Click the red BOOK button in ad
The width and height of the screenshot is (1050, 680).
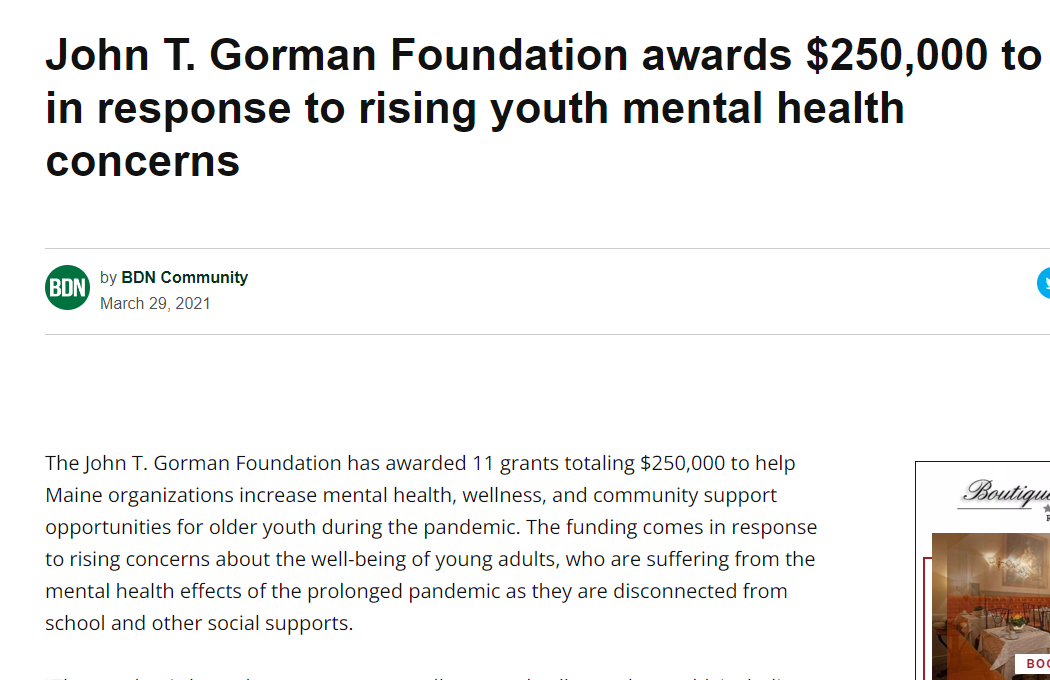(1033, 663)
